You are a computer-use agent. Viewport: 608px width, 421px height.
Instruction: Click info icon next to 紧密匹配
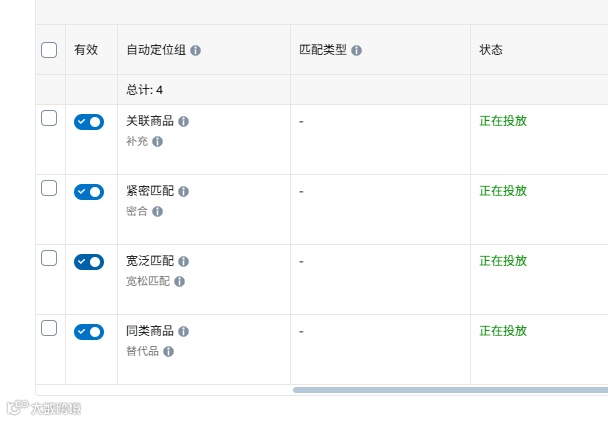[184, 191]
